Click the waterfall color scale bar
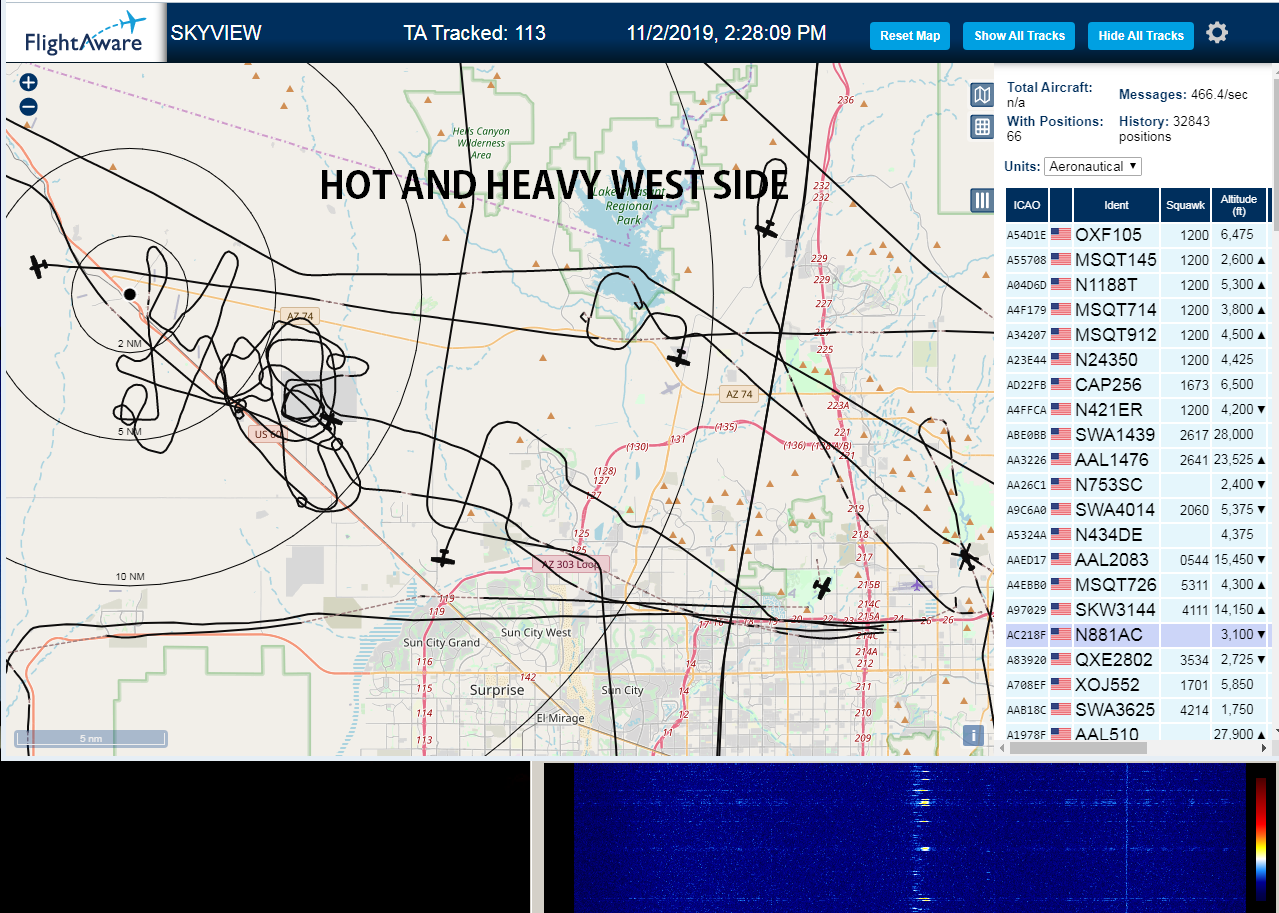Viewport: 1279px width, 913px height. tap(1261, 838)
